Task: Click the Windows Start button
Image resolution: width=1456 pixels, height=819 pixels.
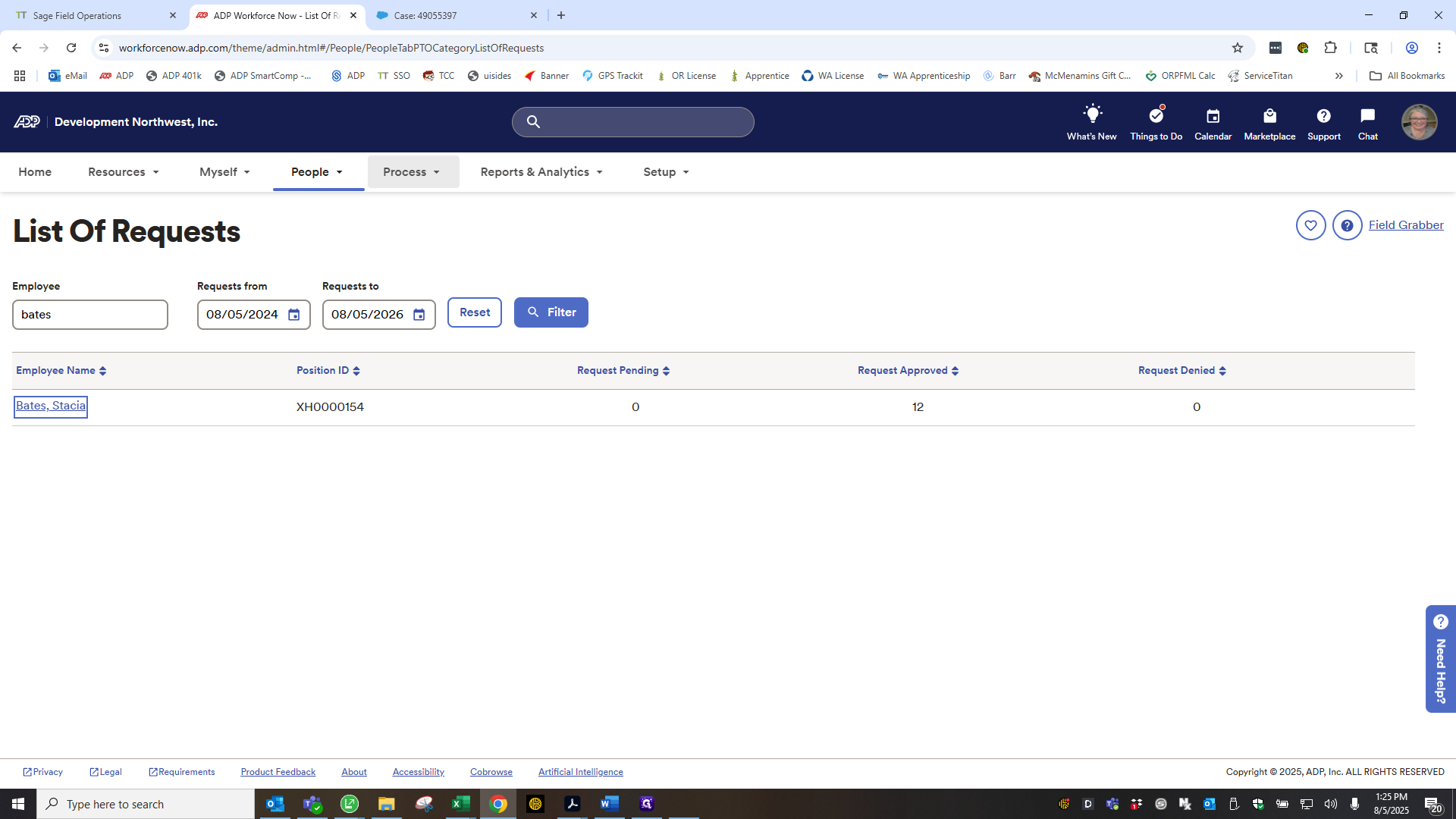Action: pos(18,804)
